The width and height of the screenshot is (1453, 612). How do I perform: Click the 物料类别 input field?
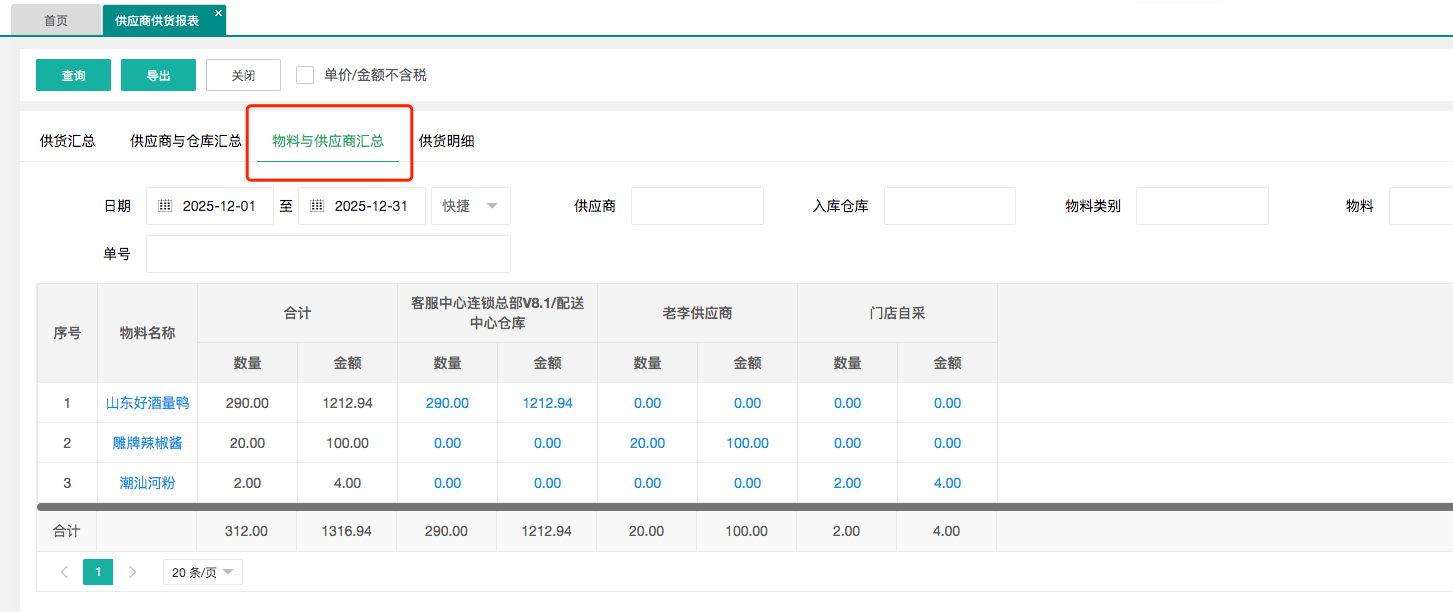pyautogui.click(x=1202, y=206)
